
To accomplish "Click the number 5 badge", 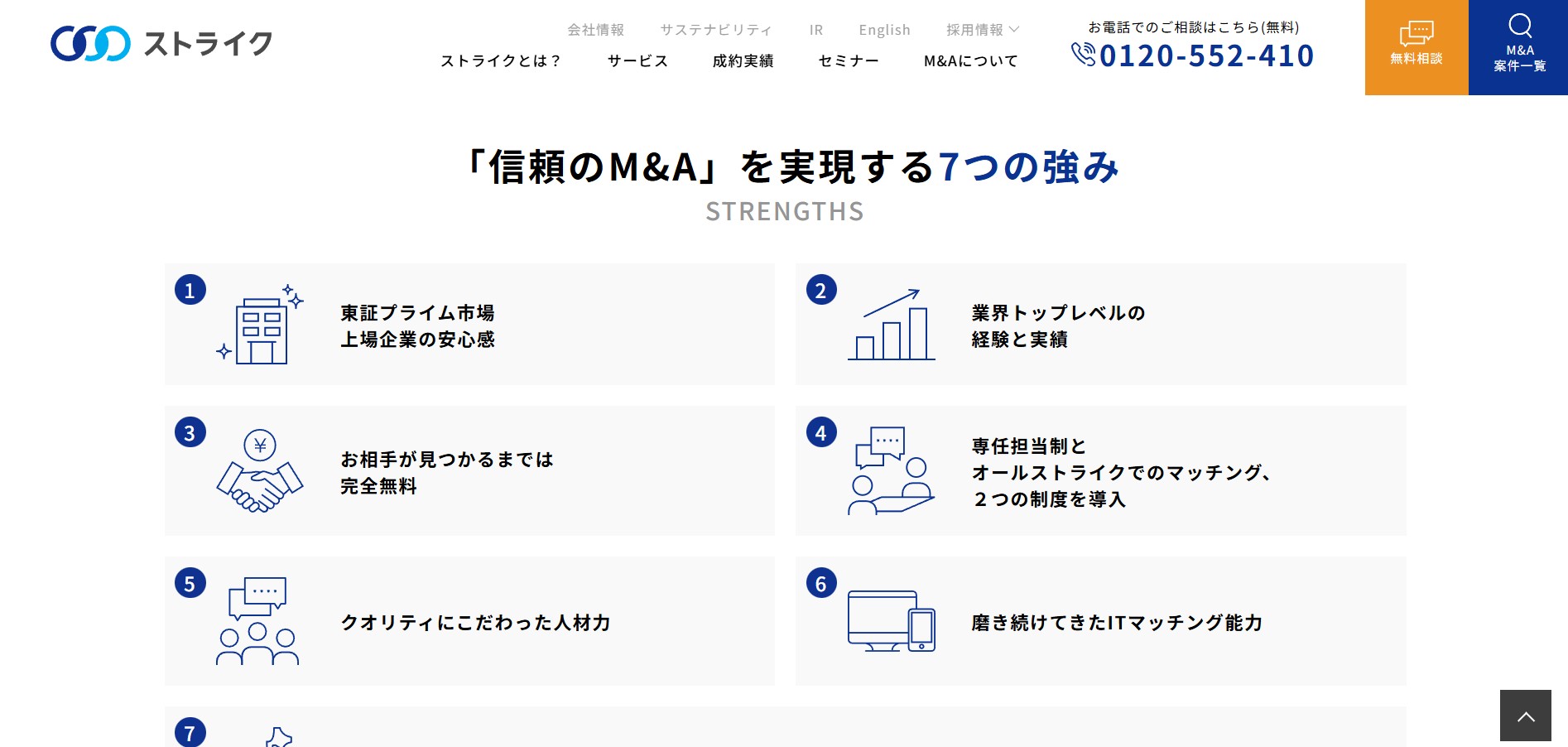I will click(x=190, y=583).
